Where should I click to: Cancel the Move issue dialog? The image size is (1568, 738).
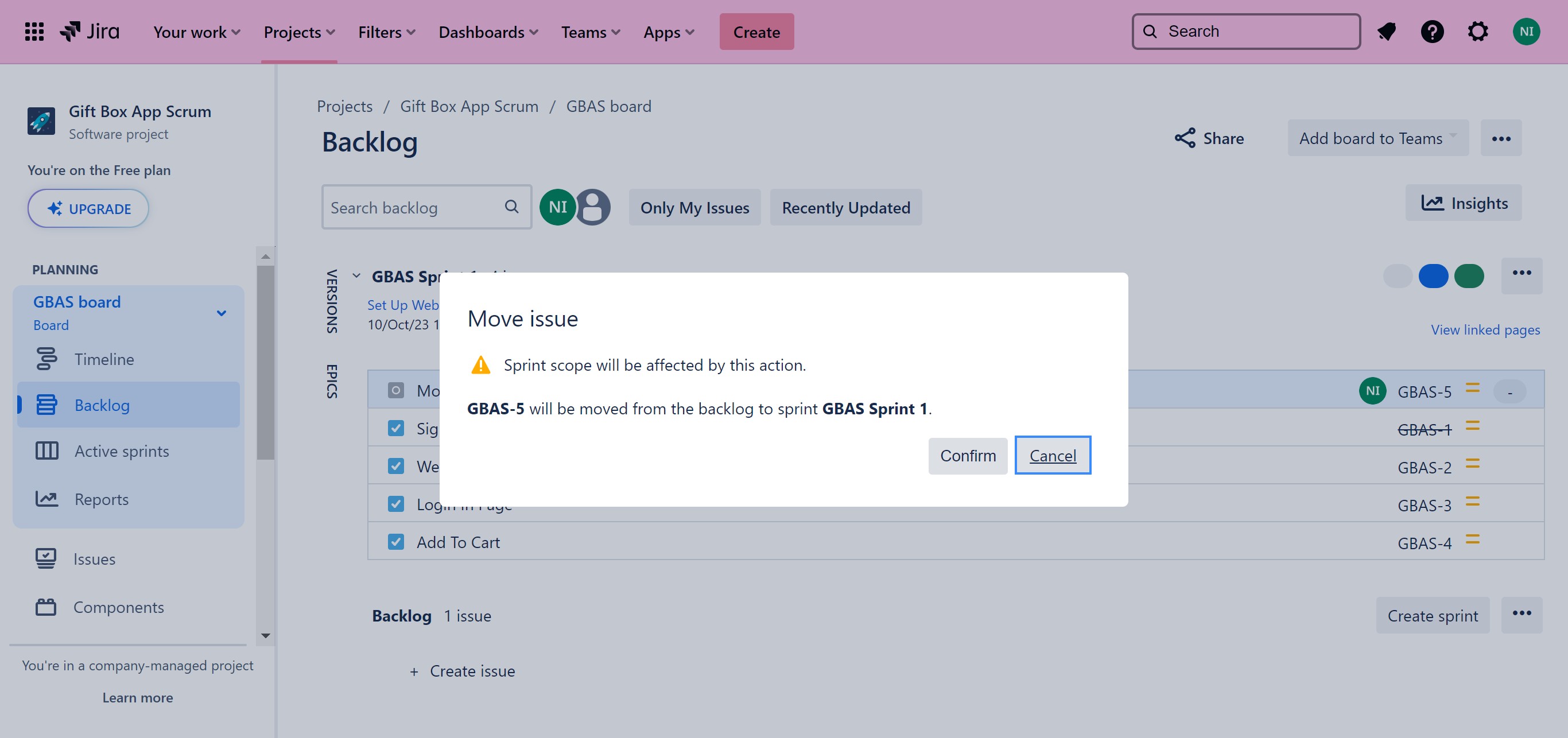coord(1053,456)
